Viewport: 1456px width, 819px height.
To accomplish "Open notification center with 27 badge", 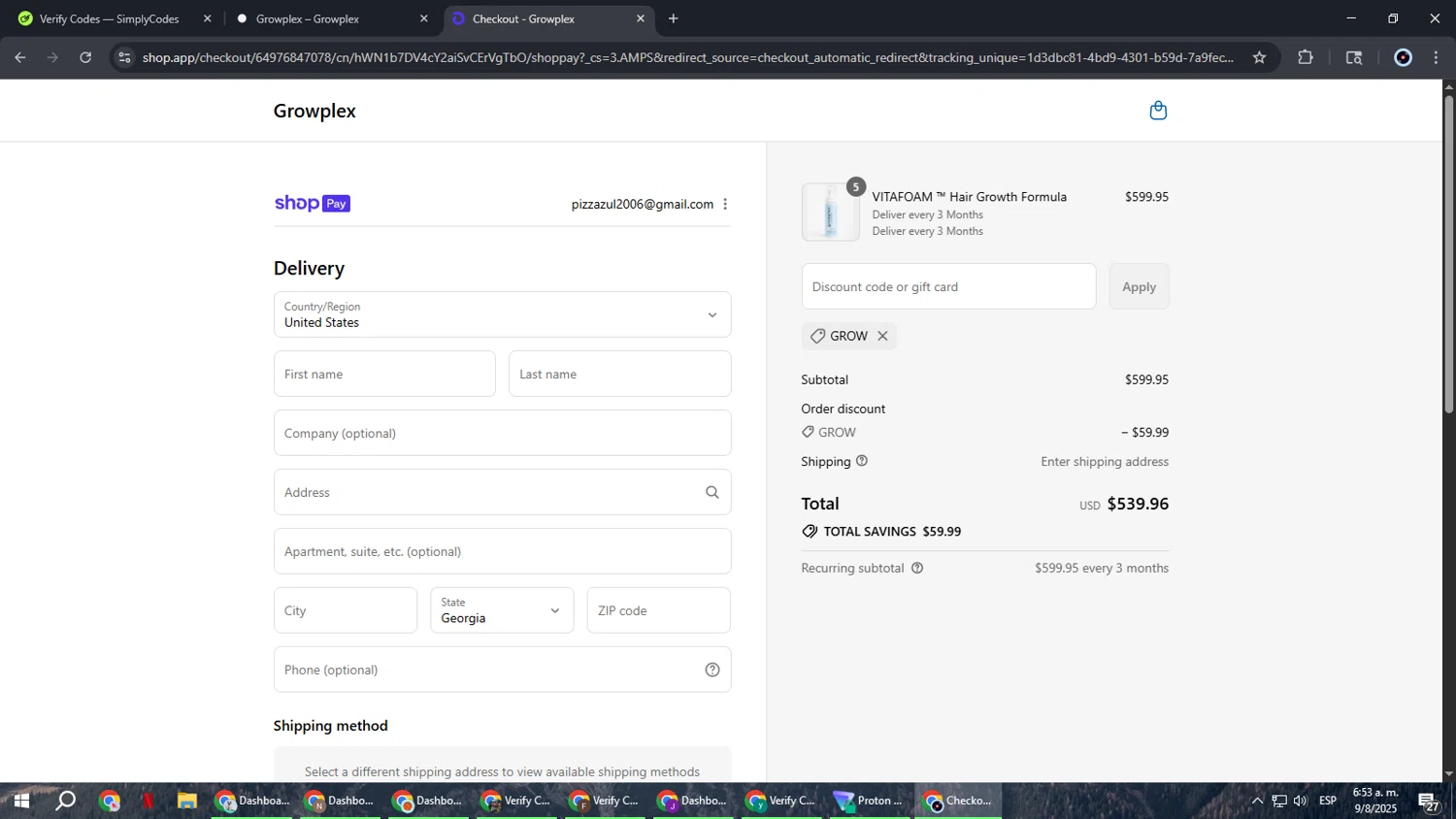I will [x=1429, y=802].
